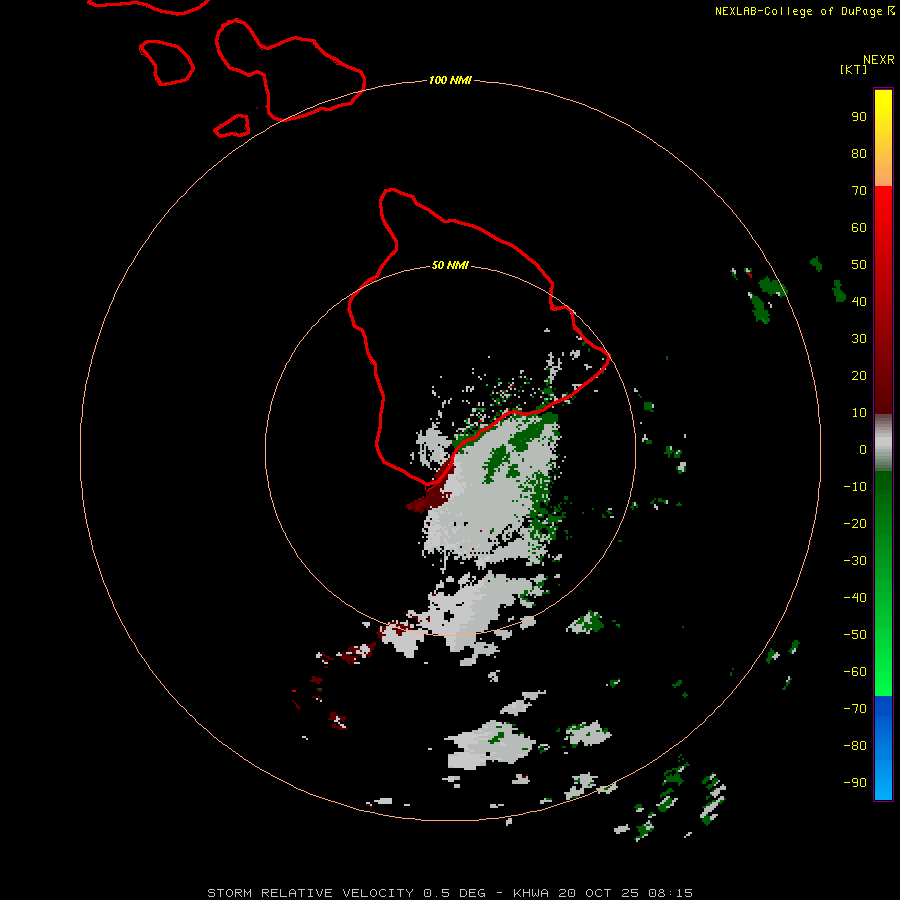Click the [KT] units label

click(854, 69)
